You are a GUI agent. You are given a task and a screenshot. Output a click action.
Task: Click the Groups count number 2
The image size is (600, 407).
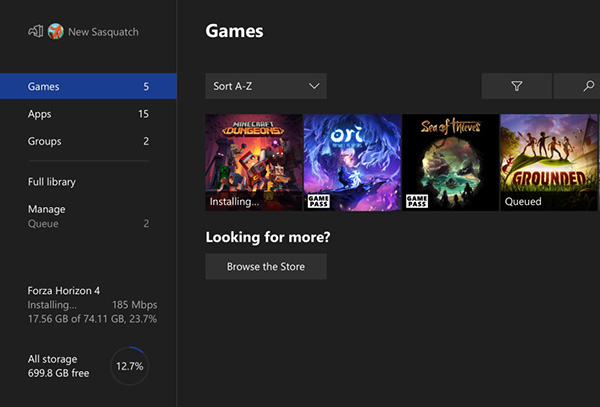[146, 141]
